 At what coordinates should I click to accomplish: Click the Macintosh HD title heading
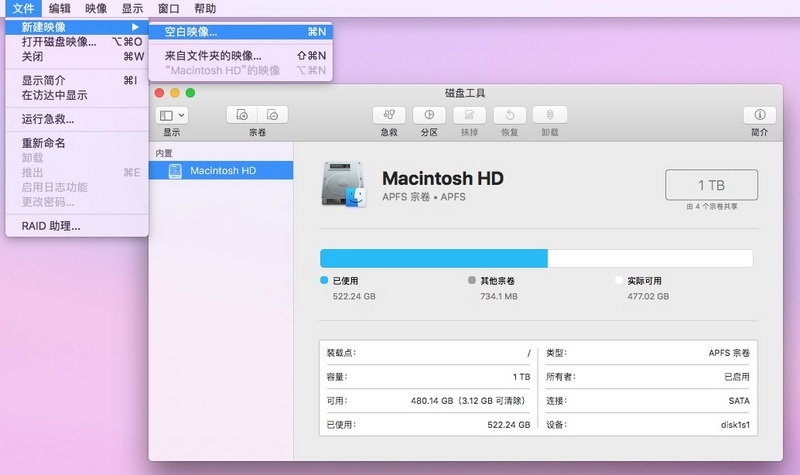(443, 178)
